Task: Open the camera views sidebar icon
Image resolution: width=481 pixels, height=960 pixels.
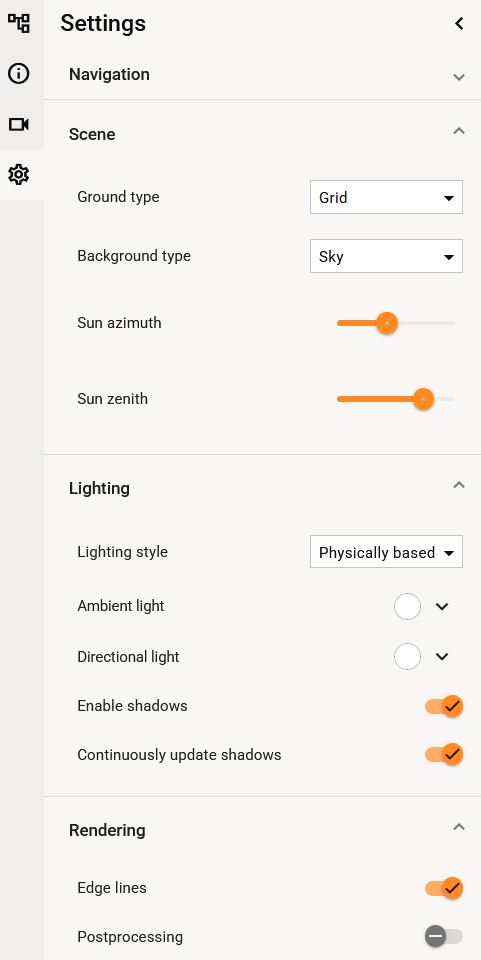Action: coord(19,125)
